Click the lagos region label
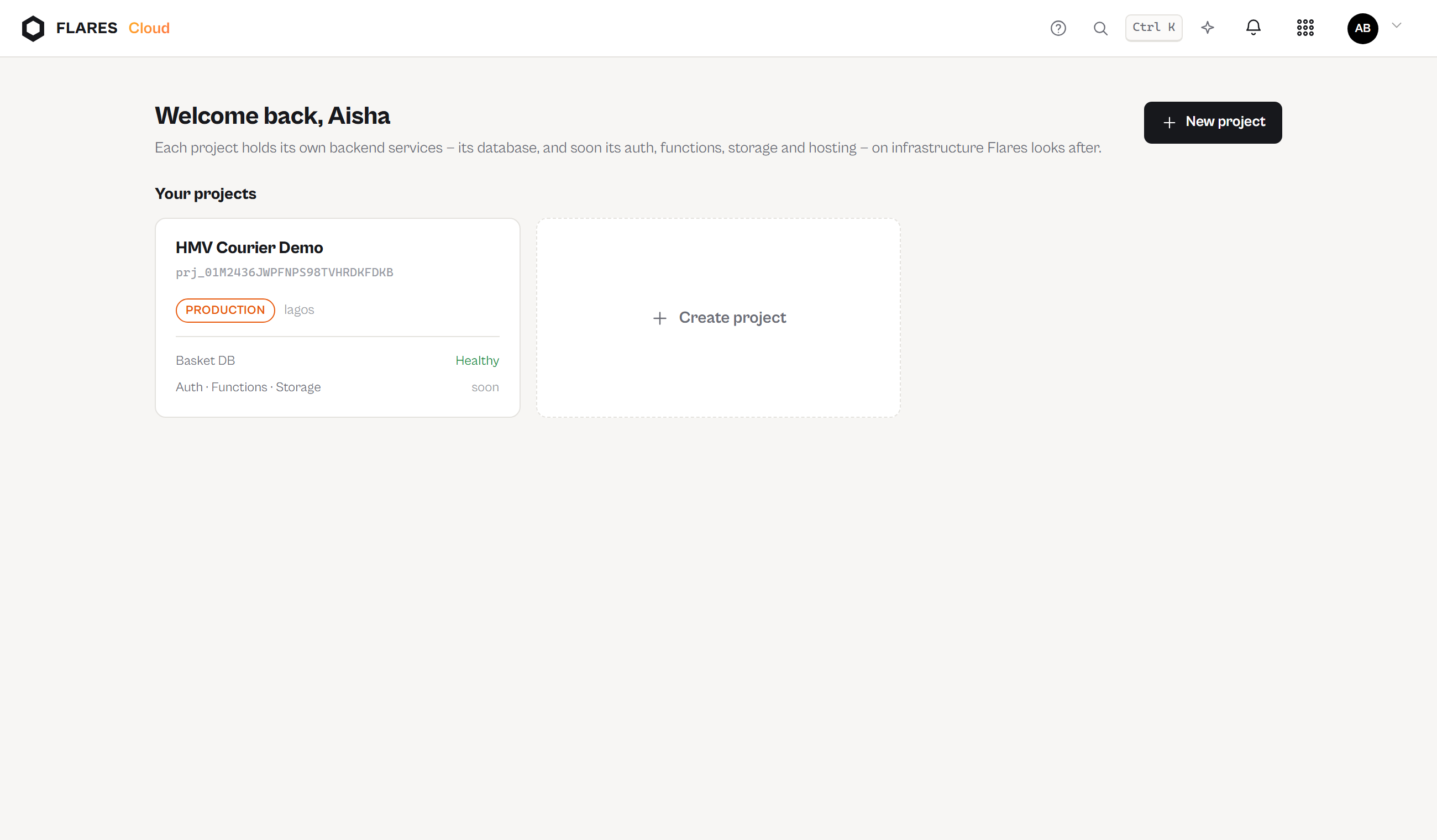The width and height of the screenshot is (1437, 840). pyautogui.click(x=299, y=309)
